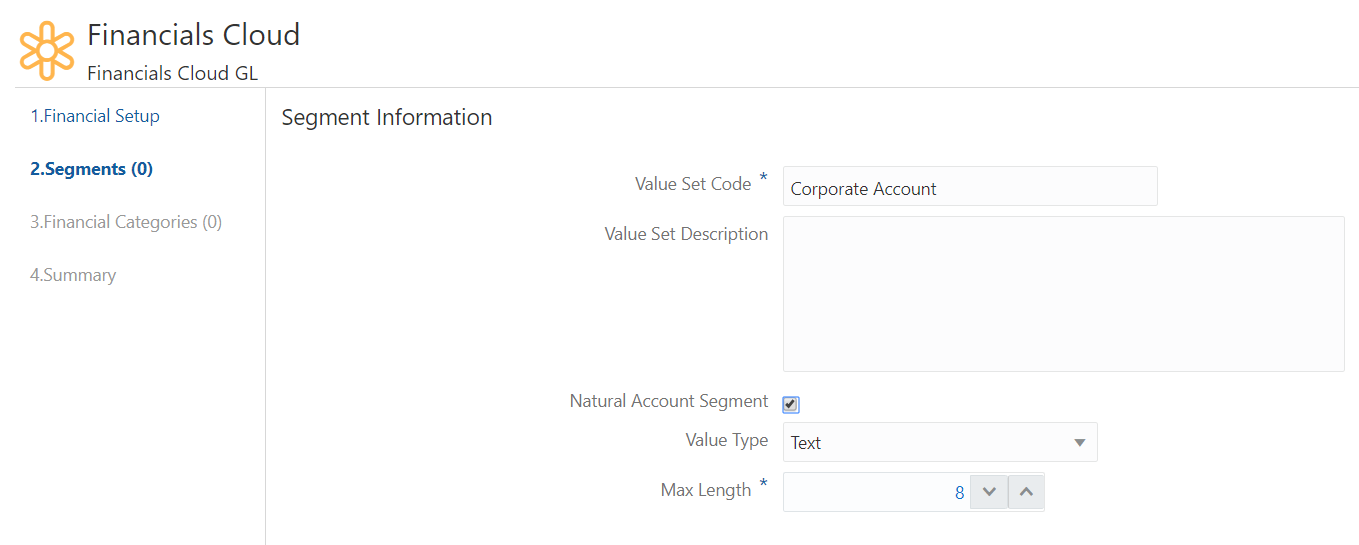The height and width of the screenshot is (545, 1359).
Task: Go to the 1.Financial Setup step
Action: coord(95,116)
